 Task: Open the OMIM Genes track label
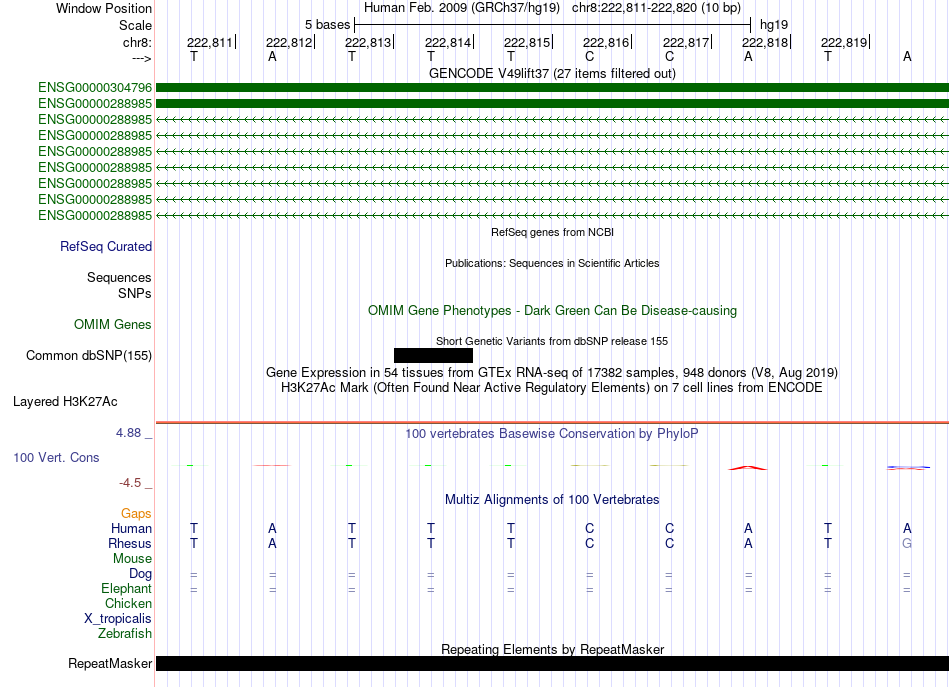[x=112, y=325]
